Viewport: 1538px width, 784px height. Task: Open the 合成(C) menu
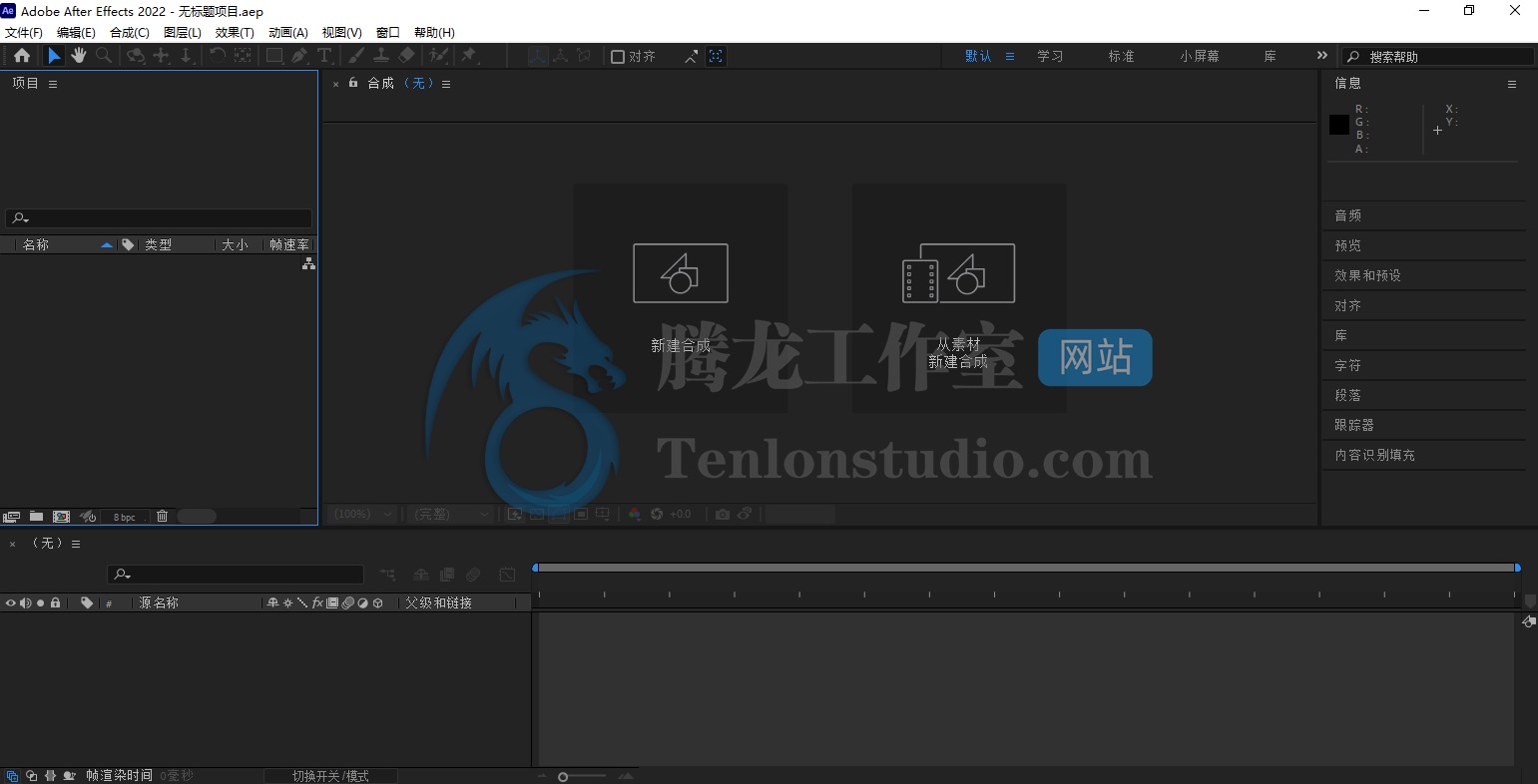click(x=130, y=33)
